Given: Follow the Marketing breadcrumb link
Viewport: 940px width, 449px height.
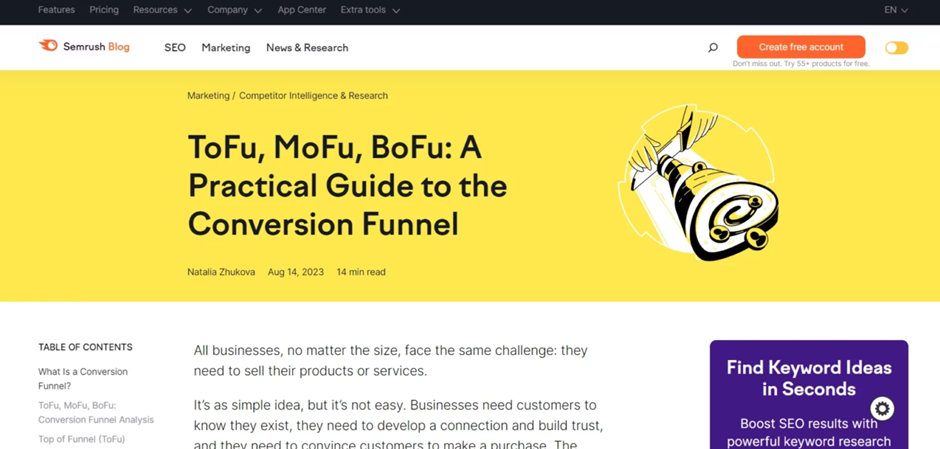Looking at the screenshot, I should 208,95.
